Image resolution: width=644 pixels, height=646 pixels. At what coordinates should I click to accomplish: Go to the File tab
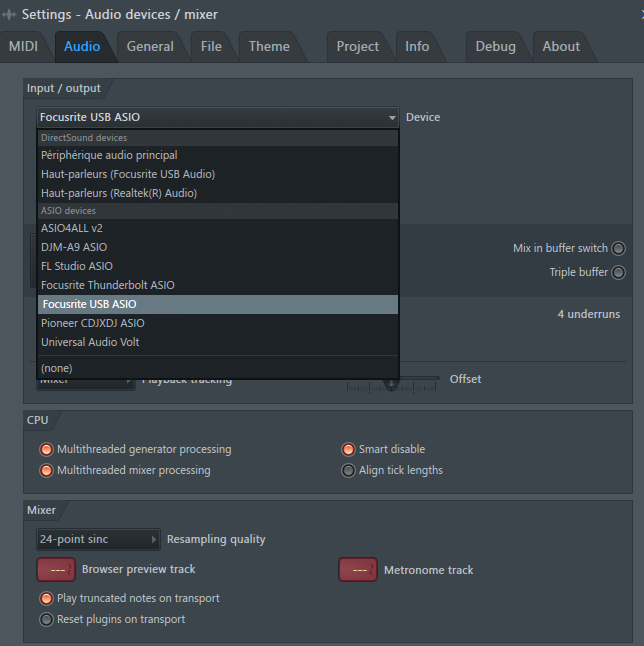pyautogui.click(x=211, y=47)
